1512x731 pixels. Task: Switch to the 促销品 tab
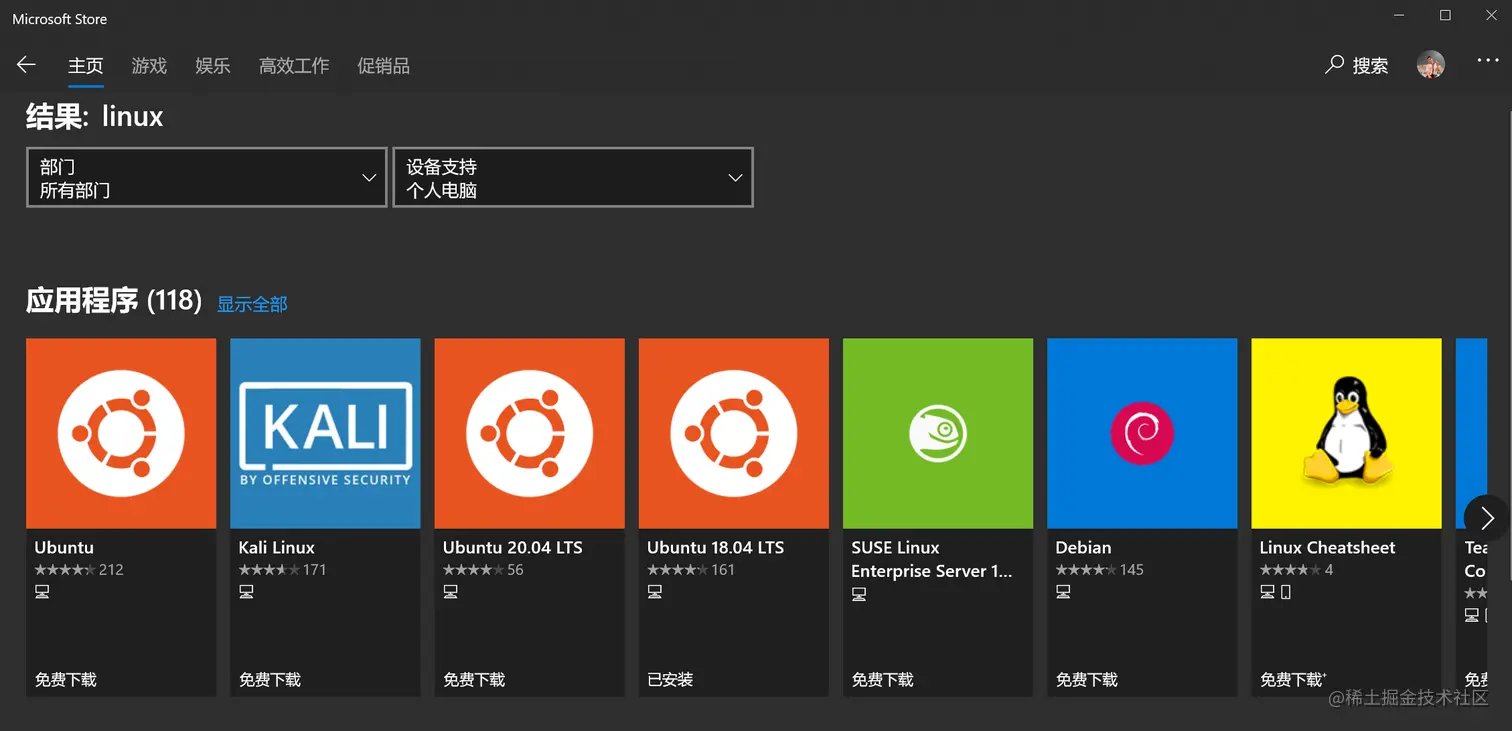coord(383,66)
